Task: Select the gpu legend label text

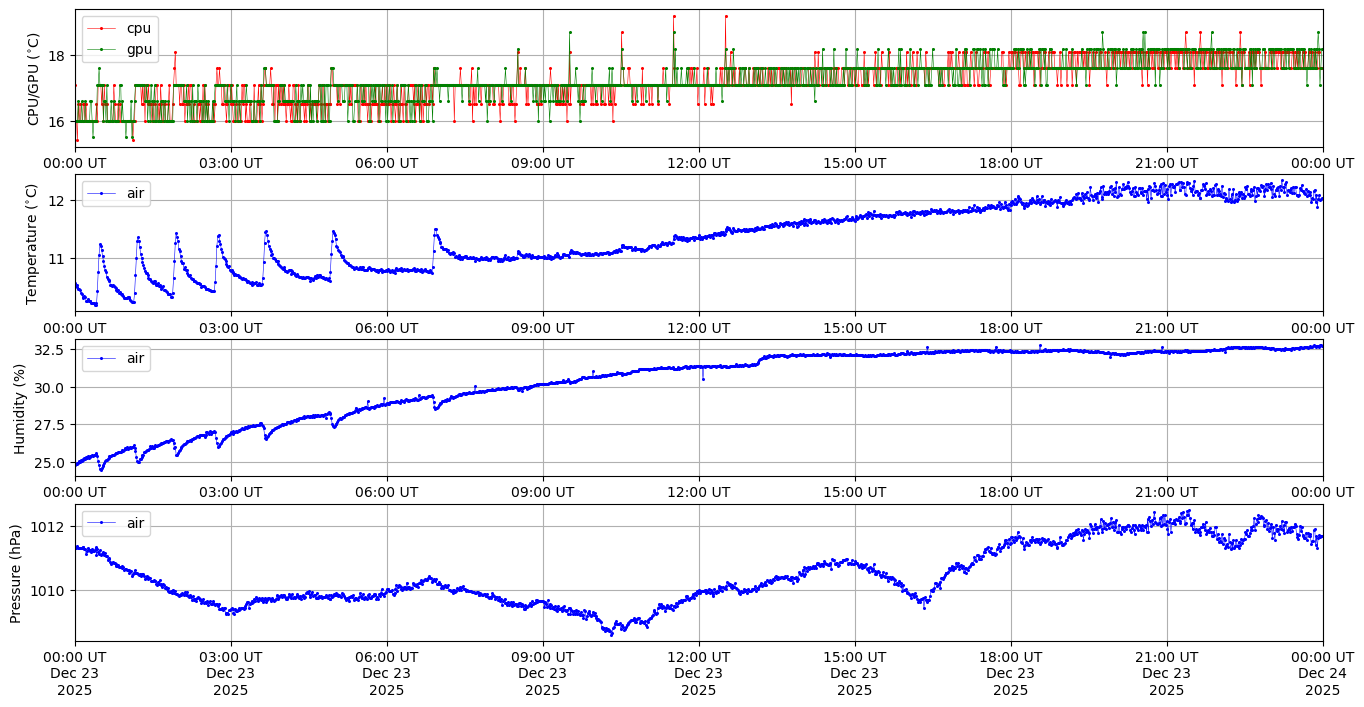Action: point(139,49)
